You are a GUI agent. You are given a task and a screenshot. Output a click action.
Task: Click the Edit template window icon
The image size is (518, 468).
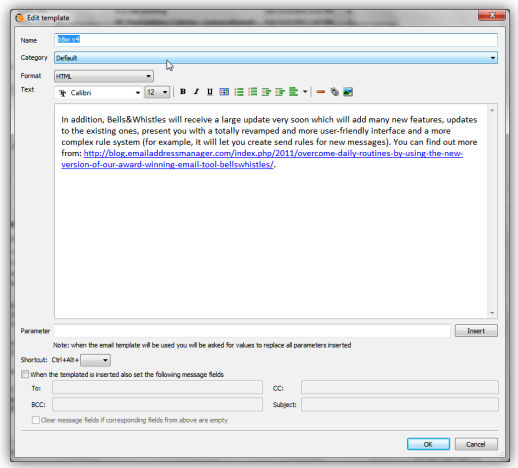(x=20, y=18)
